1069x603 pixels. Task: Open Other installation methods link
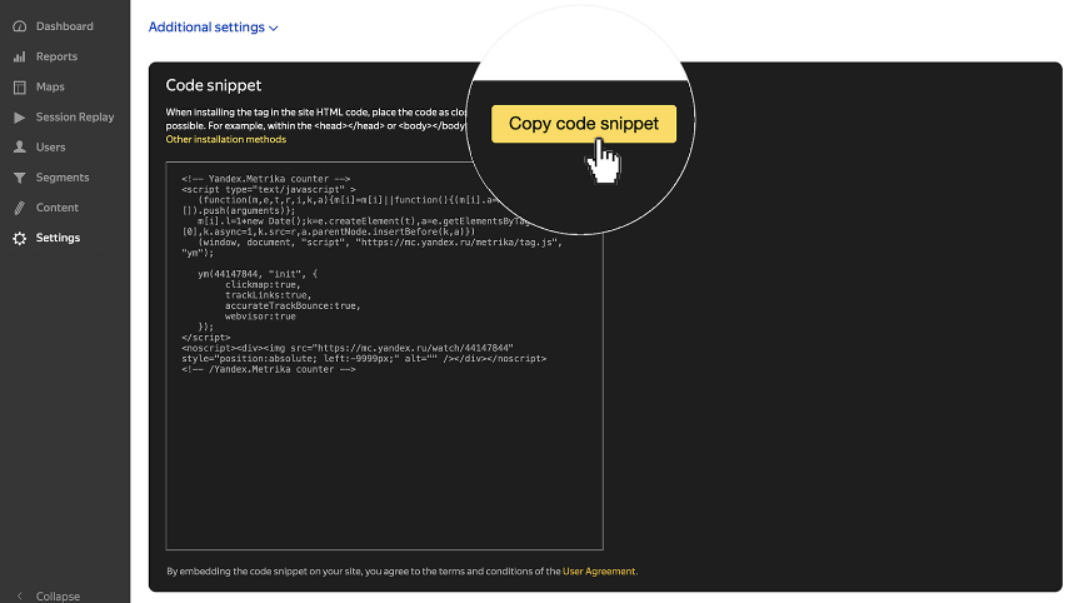click(x=226, y=139)
